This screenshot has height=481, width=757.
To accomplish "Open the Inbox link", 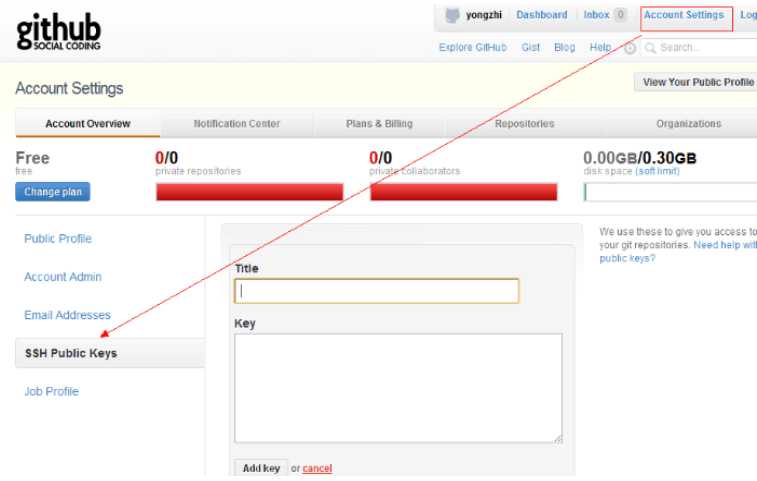I will point(596,15).
